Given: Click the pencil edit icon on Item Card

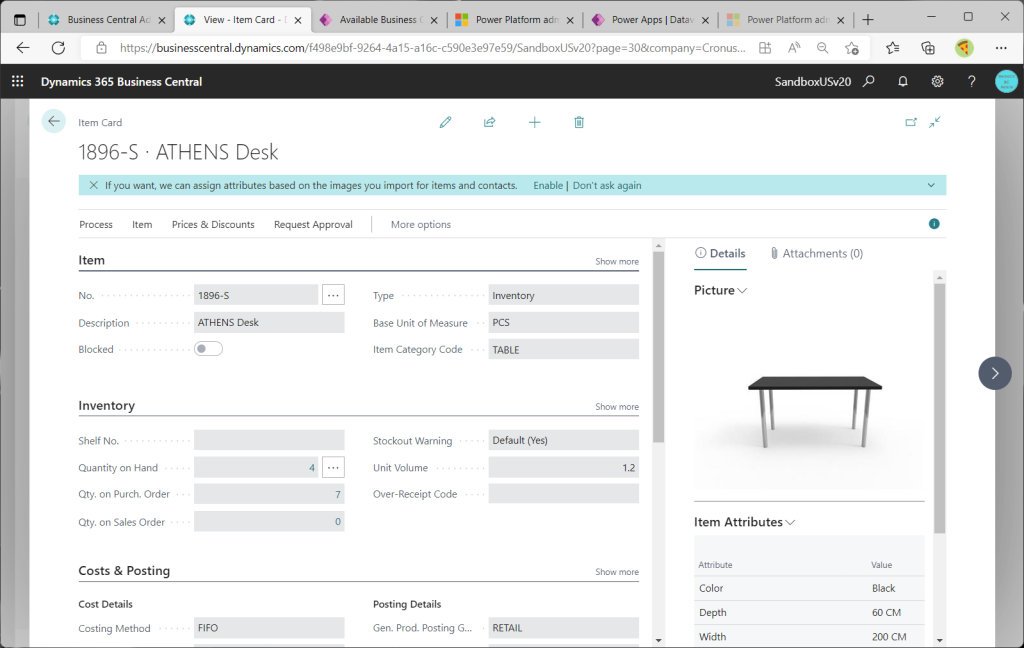Looking at the screenshot, I should click(x=445, y=122).
